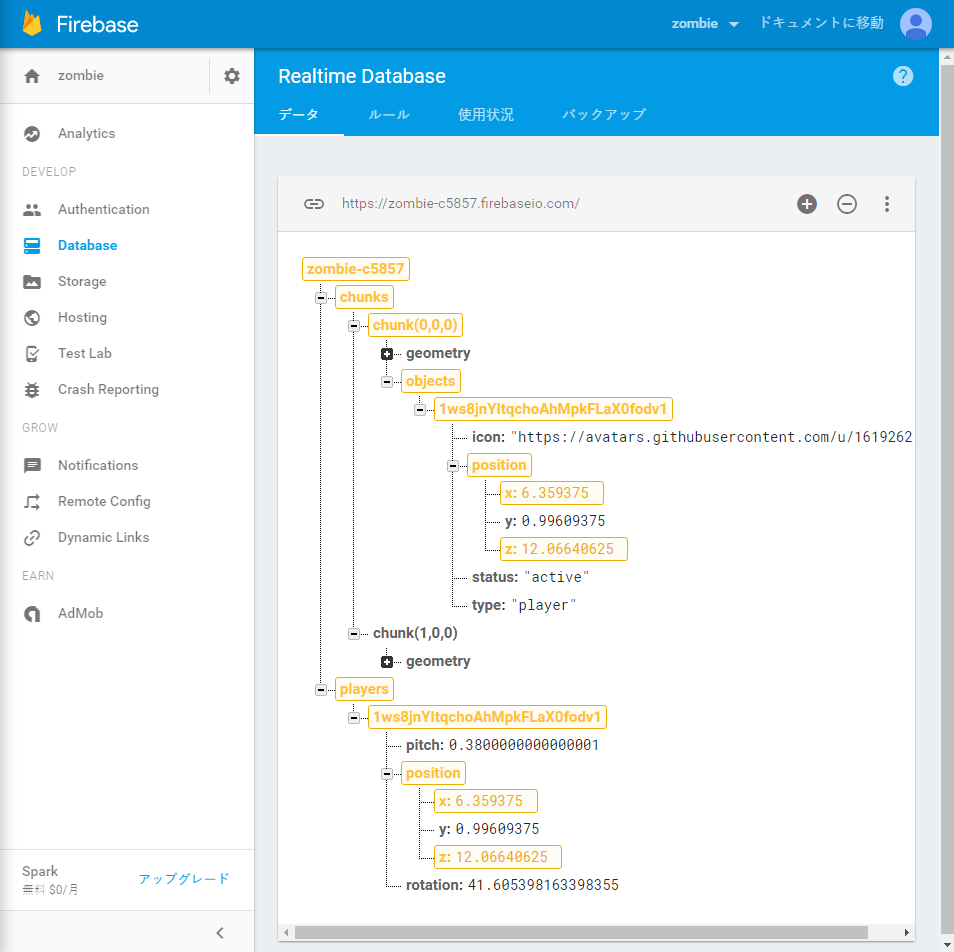
Task: Click the database URL text
Action: point(461,204)
